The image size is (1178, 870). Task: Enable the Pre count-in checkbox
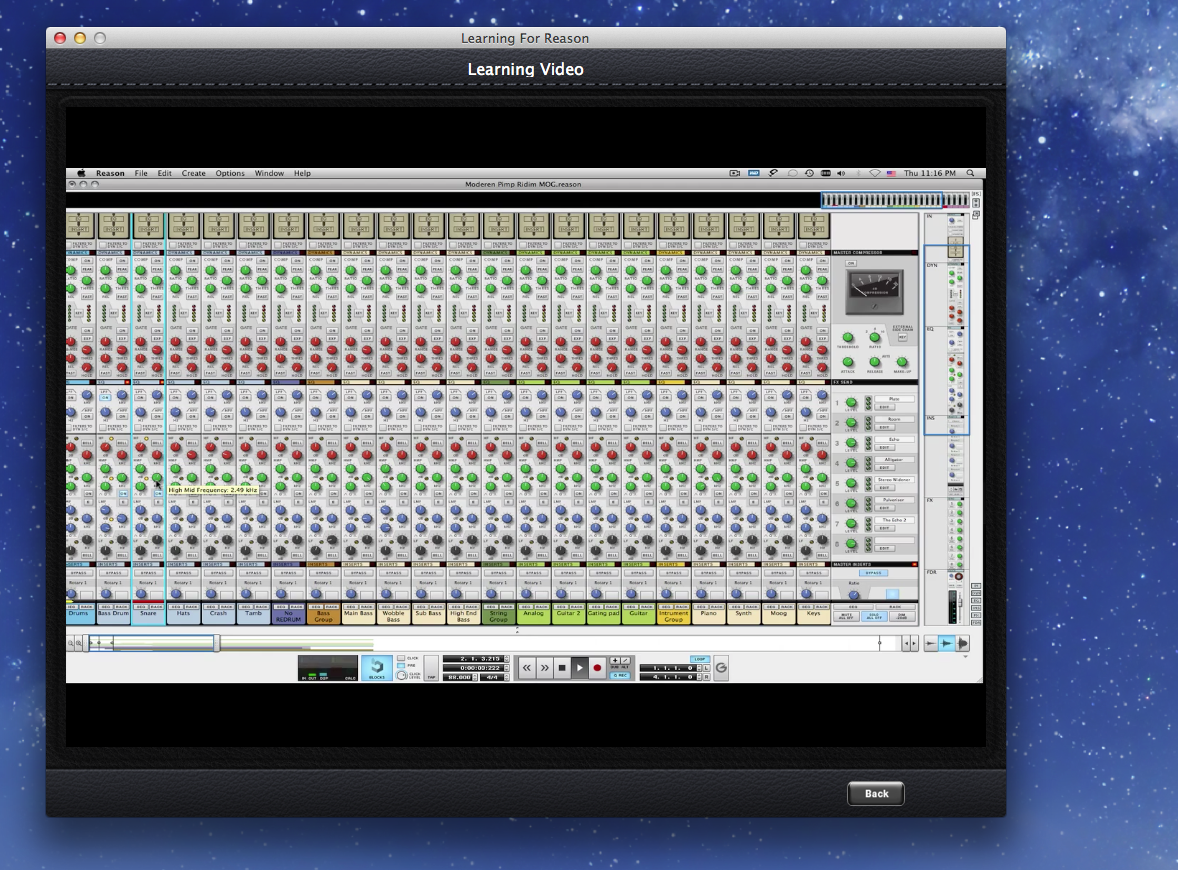coord(402,666)
